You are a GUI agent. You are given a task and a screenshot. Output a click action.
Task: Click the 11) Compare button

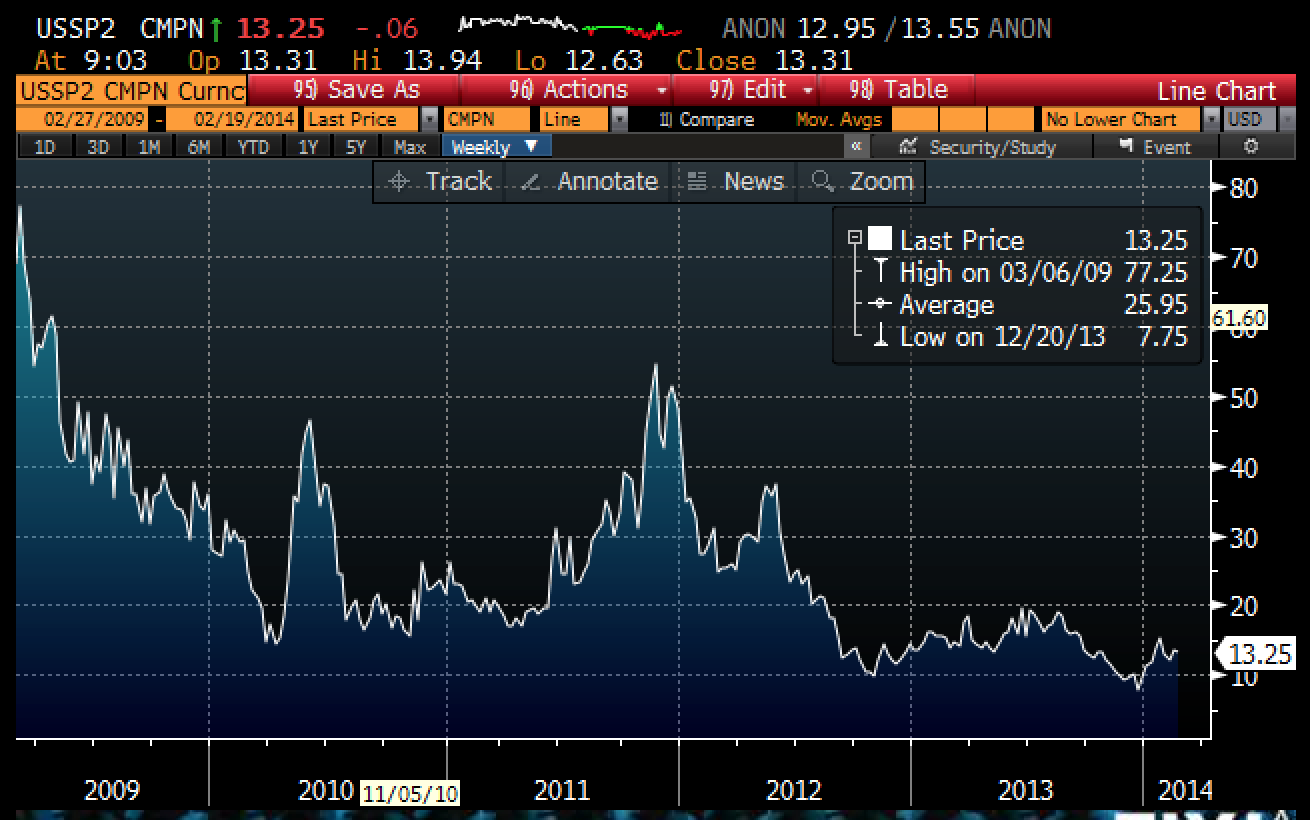pos(707,119)
